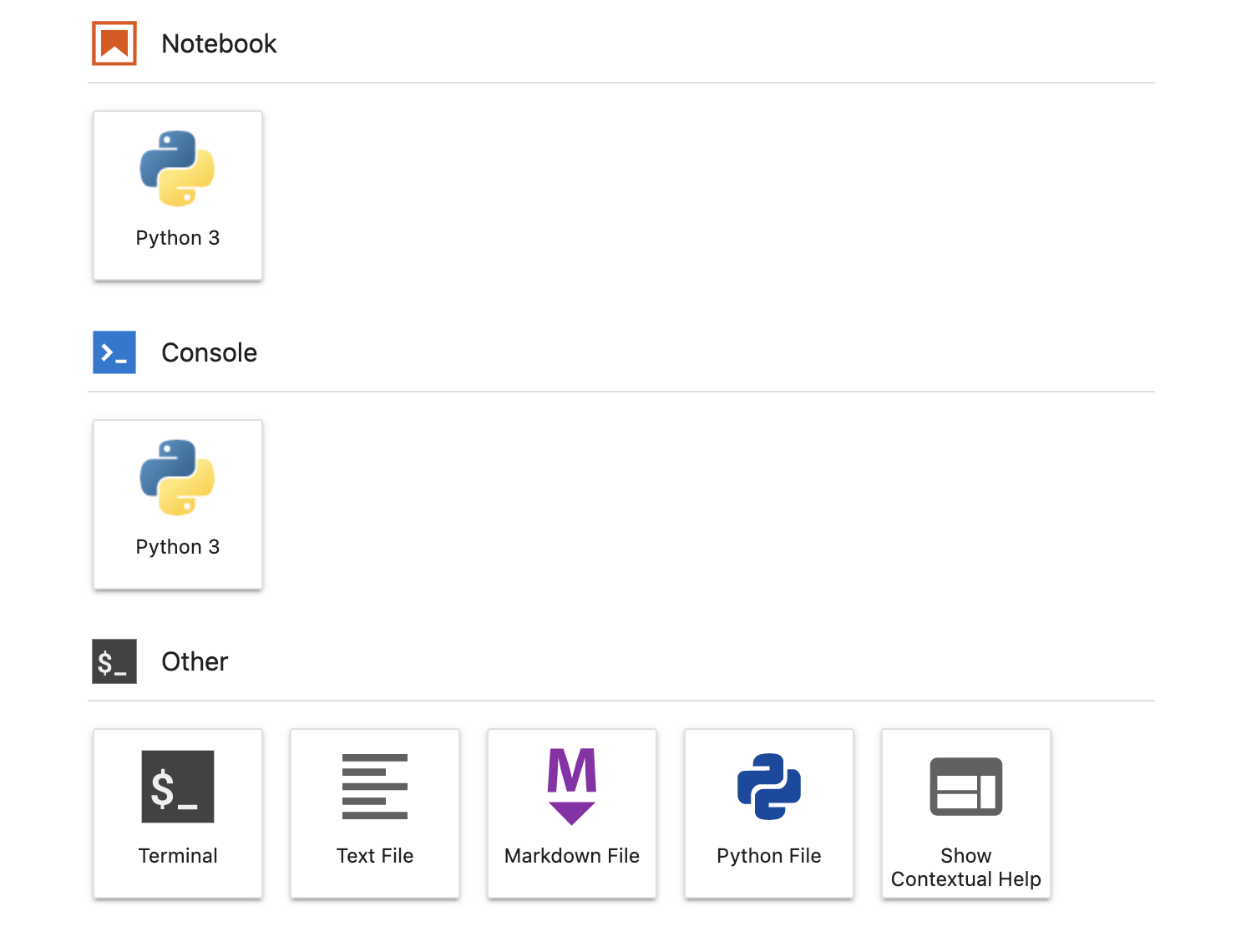Image resolution: width=1241 pixels, height=952 pixels.
Task: Open a new Terminal
Action: [x=178, y=813]
